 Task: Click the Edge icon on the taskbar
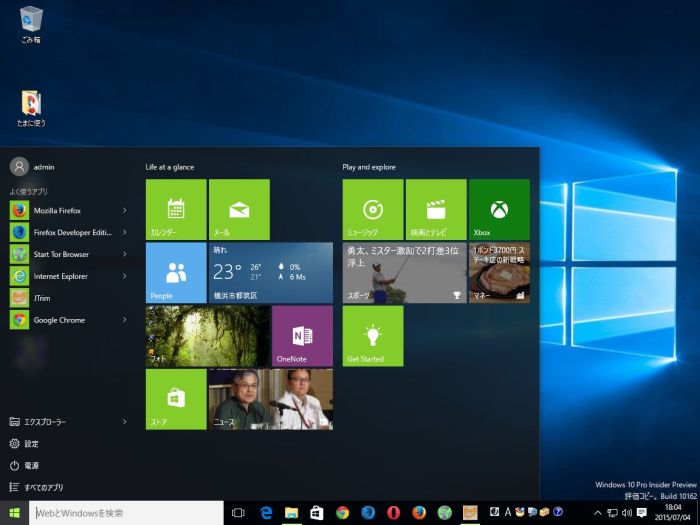pyautogui.click(x=267, y=513)
